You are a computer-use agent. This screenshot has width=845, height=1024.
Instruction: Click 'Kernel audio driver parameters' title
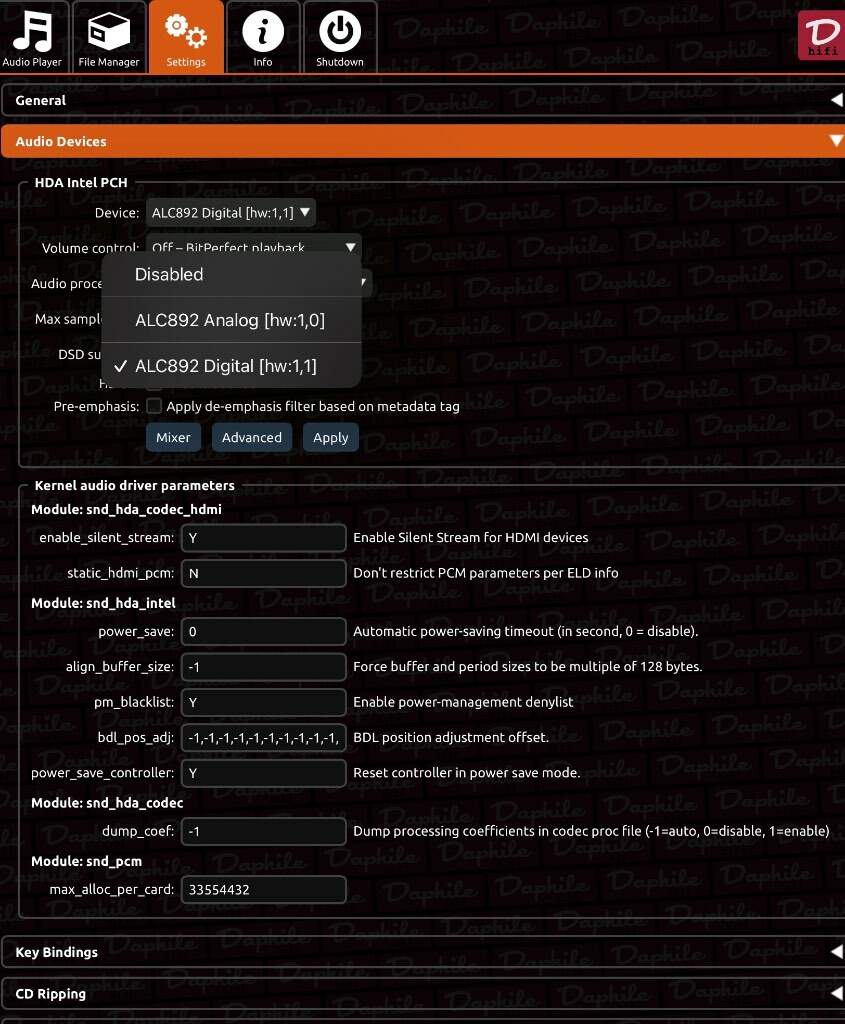click(x=135, y=485)
